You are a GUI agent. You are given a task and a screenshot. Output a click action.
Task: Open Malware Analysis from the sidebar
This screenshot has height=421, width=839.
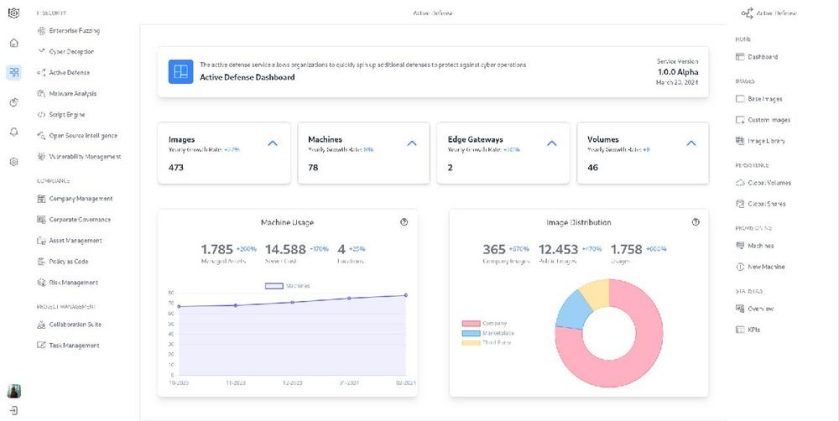pos(73,93)
